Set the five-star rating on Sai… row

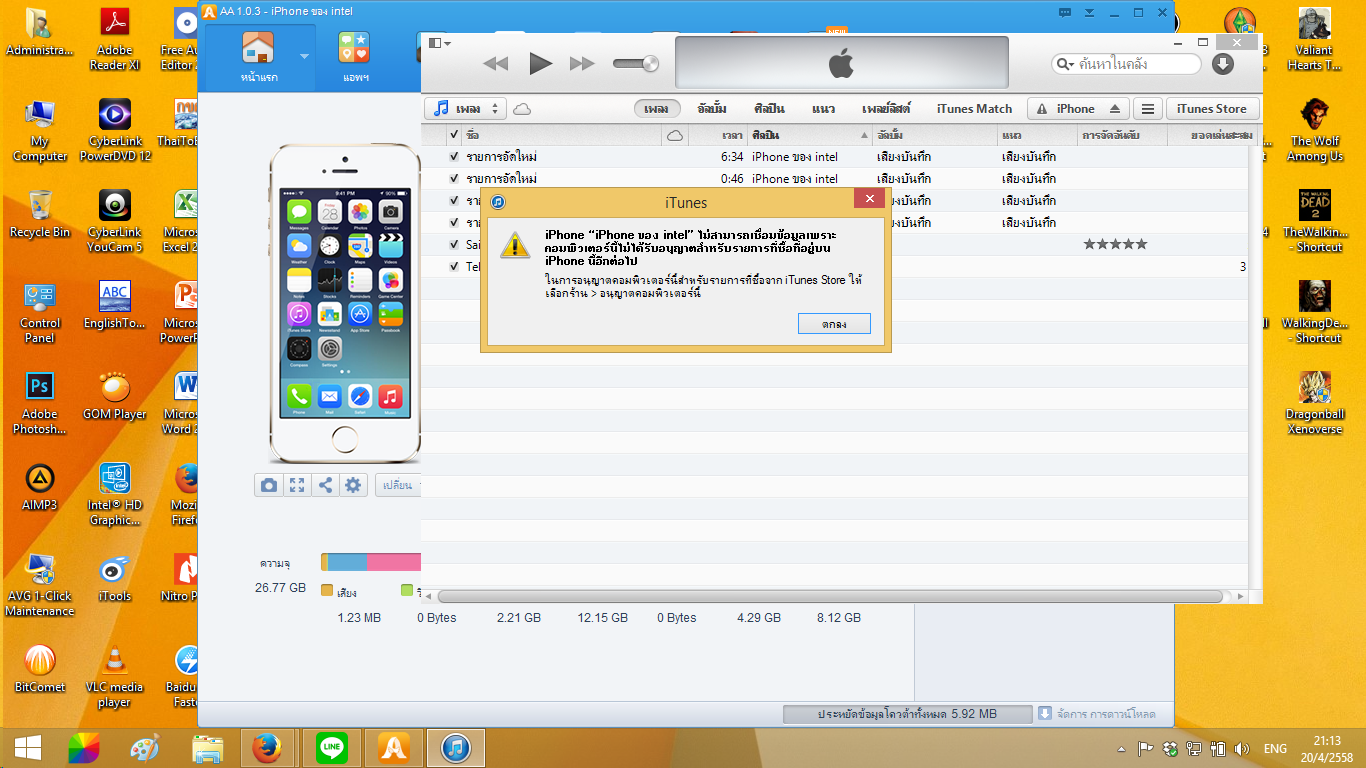click(x=1115, y=244)
